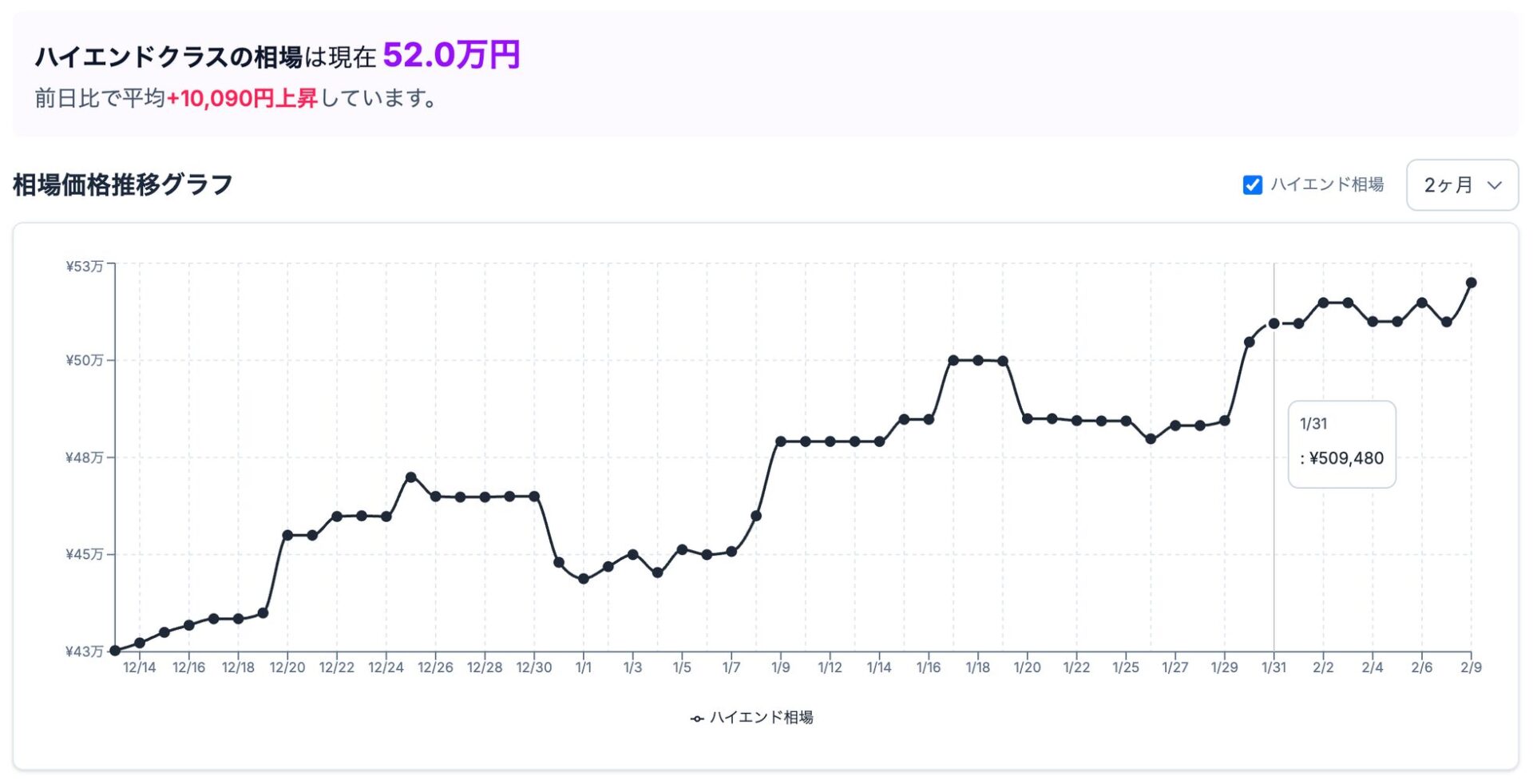
Task: Click the ¥50万 y-axis label
Action: pyautogui.click(x=85, y=361)
